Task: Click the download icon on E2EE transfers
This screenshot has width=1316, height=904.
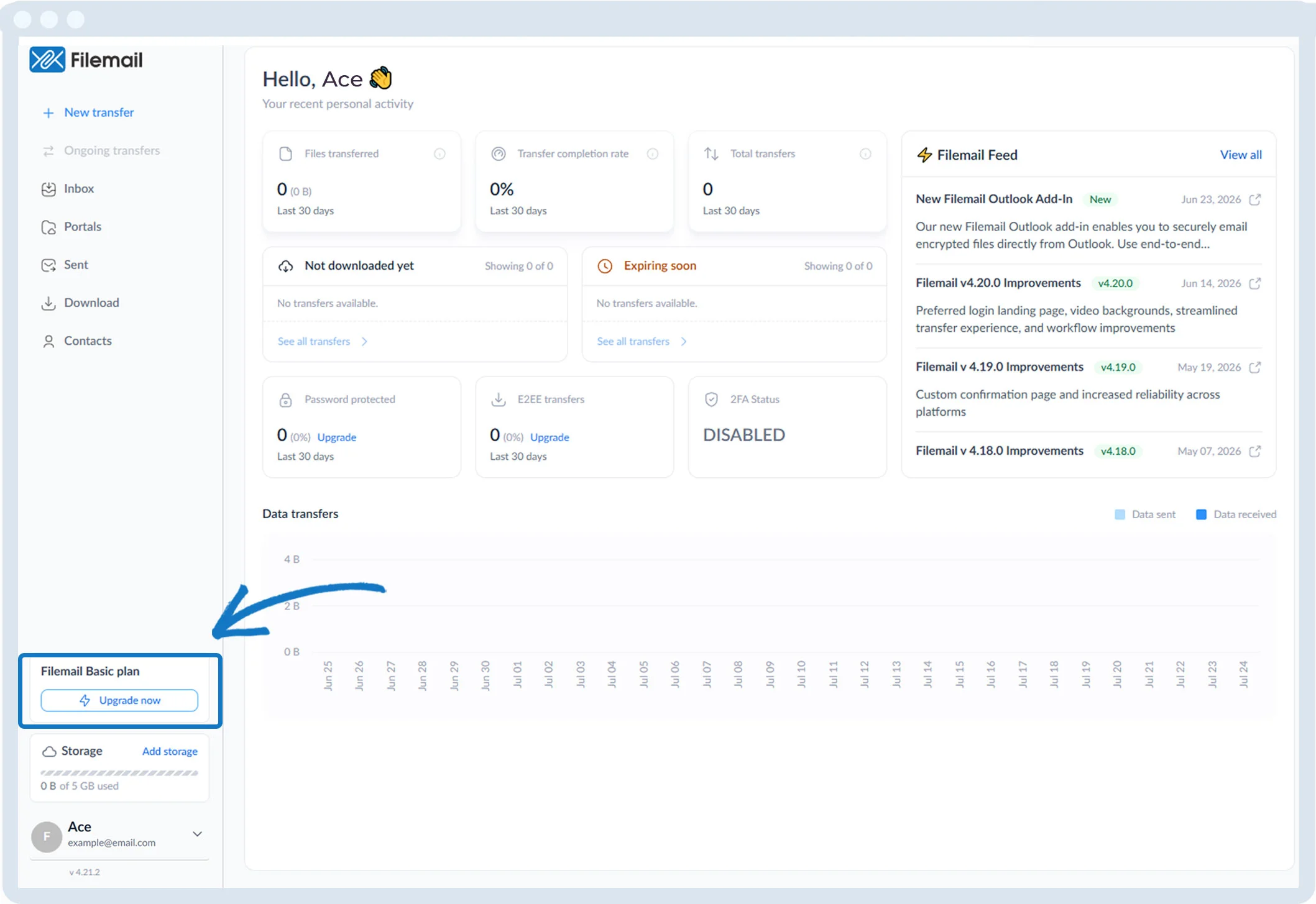Action: tap(499, 399)
